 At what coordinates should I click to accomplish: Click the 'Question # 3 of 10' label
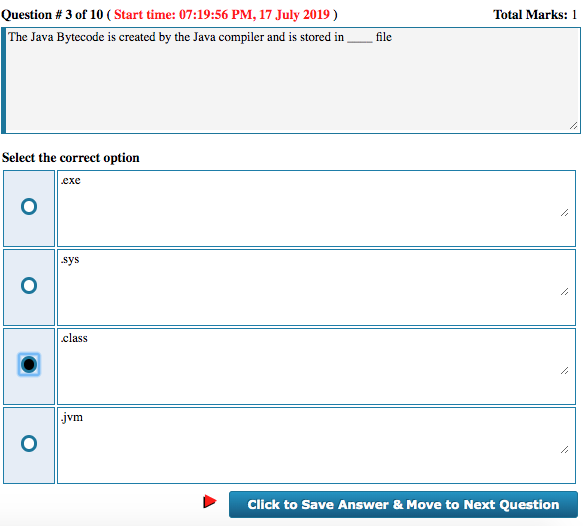tap(52, 14)
